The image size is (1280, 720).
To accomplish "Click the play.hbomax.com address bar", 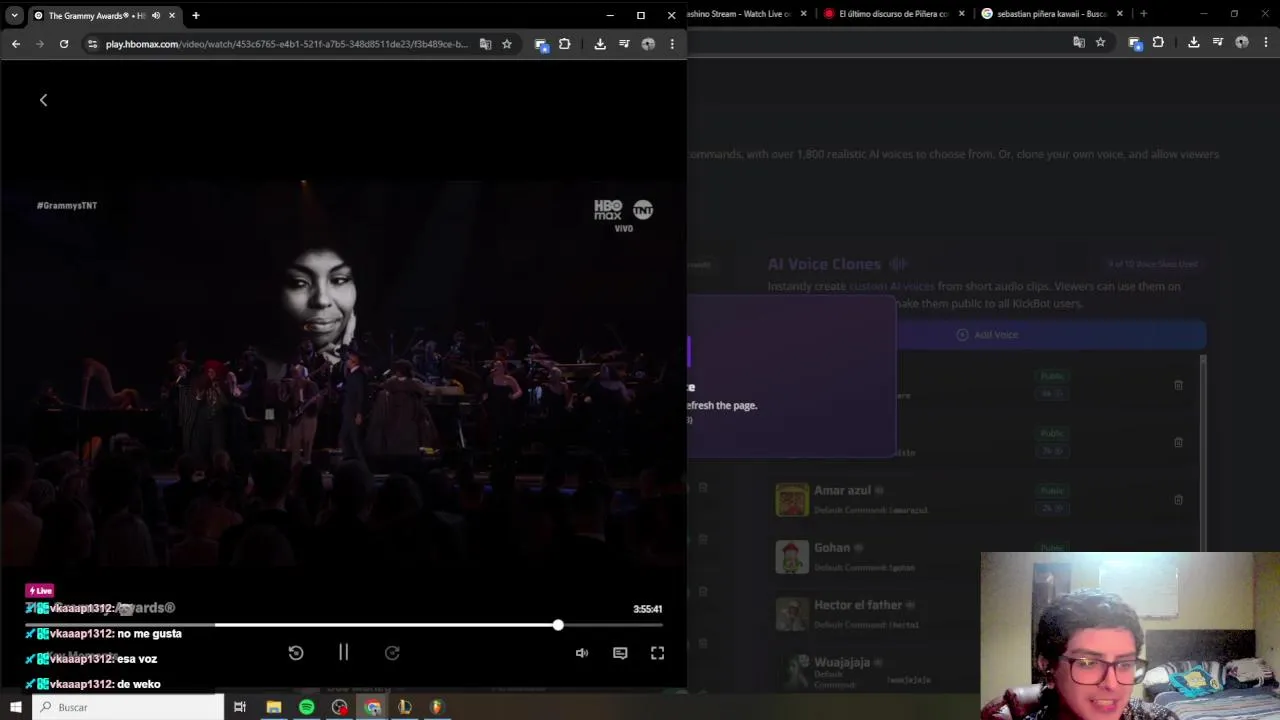I will [x=286, y=44].
